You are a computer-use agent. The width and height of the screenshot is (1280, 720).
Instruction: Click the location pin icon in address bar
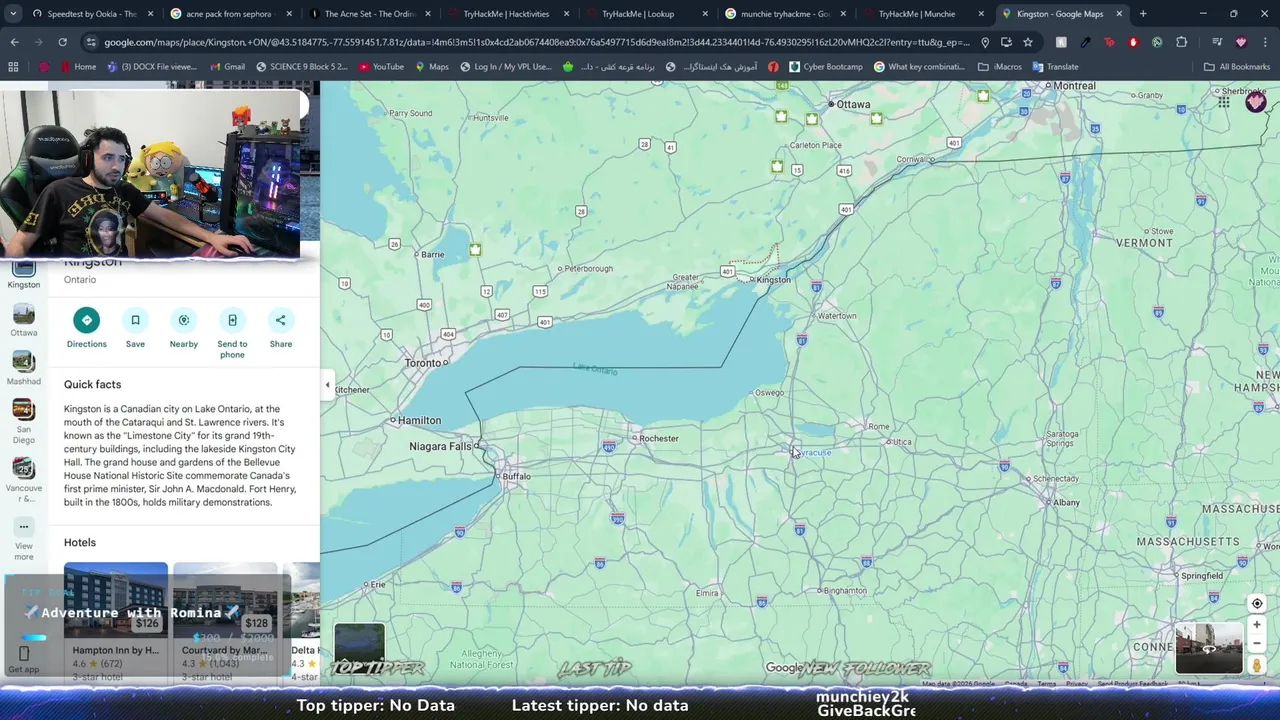point(985,42)
